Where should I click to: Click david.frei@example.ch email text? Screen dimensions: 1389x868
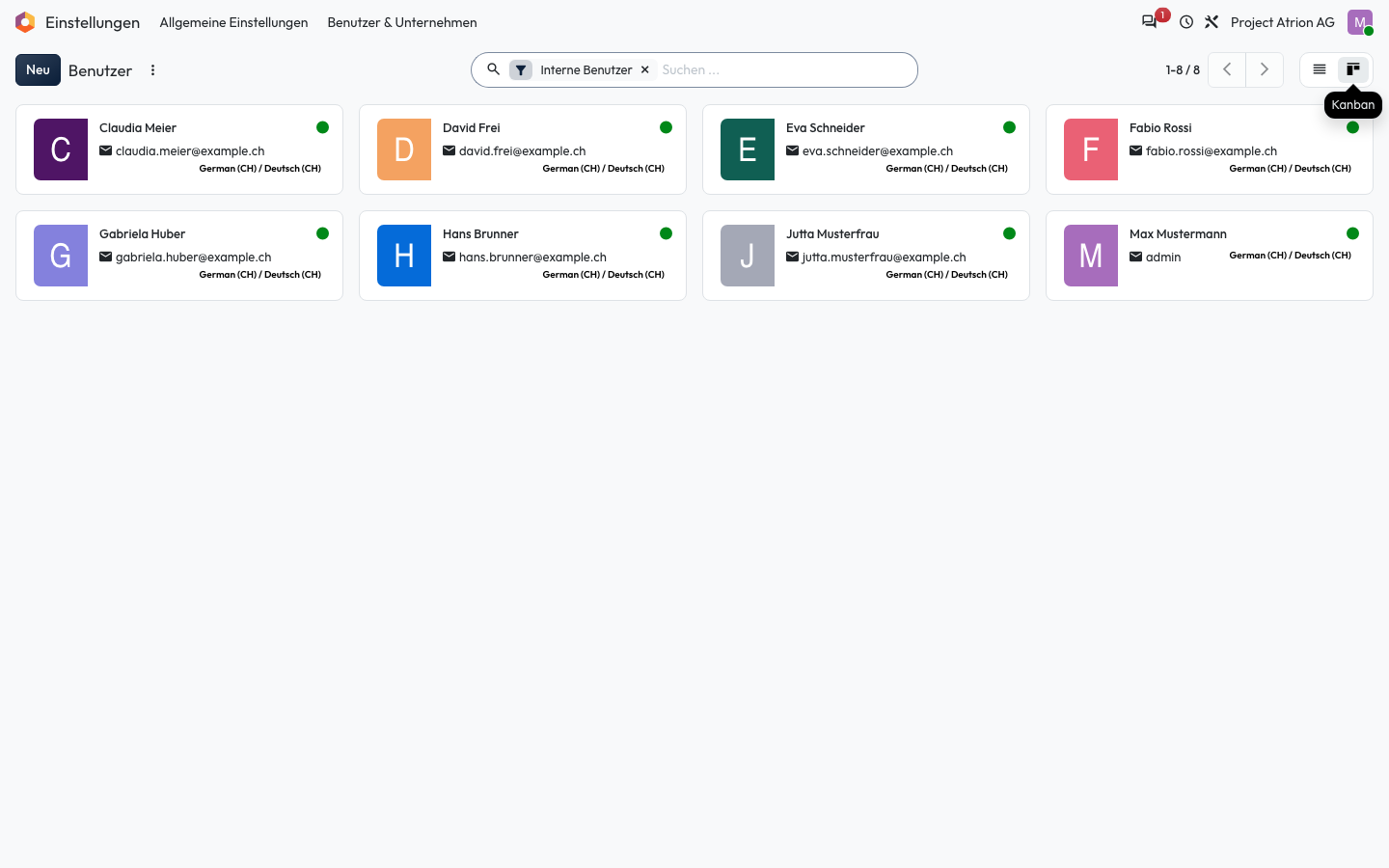point(522,150)
